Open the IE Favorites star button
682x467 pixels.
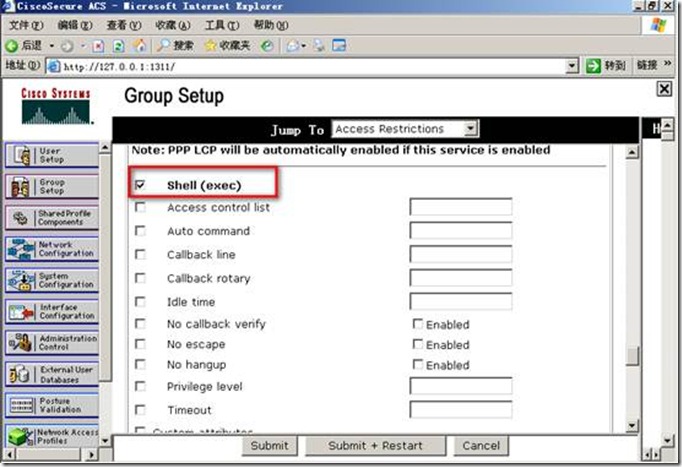click(227, 45)
